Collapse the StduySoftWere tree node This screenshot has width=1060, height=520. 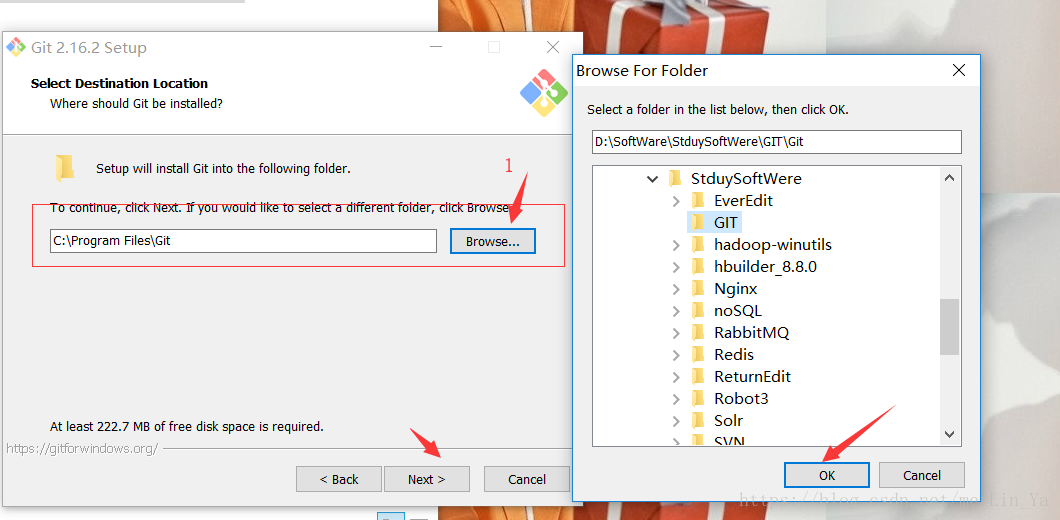pyautogui.click(x=652, y=179)
